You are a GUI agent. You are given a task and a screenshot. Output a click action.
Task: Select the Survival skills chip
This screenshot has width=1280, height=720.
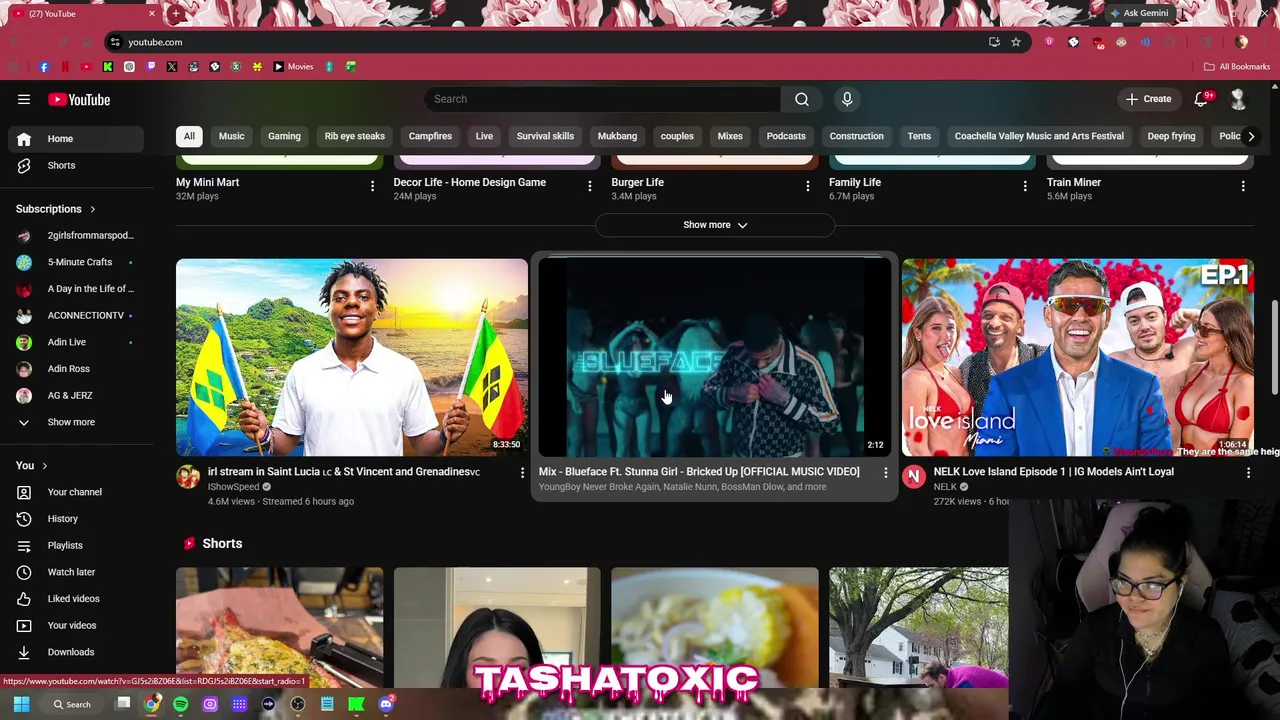tap(545, 136)
